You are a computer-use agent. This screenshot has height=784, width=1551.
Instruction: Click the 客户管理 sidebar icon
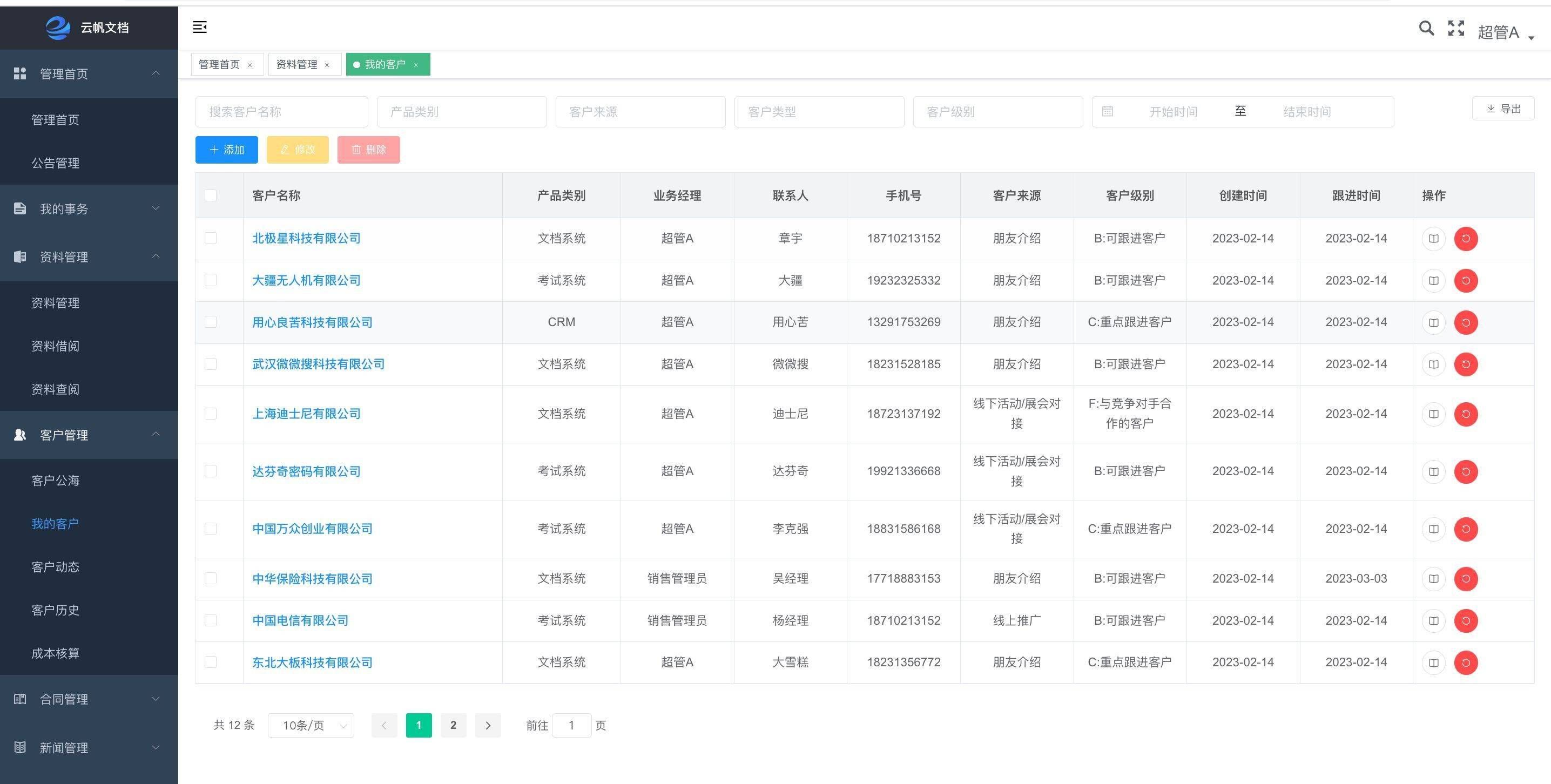20,435
